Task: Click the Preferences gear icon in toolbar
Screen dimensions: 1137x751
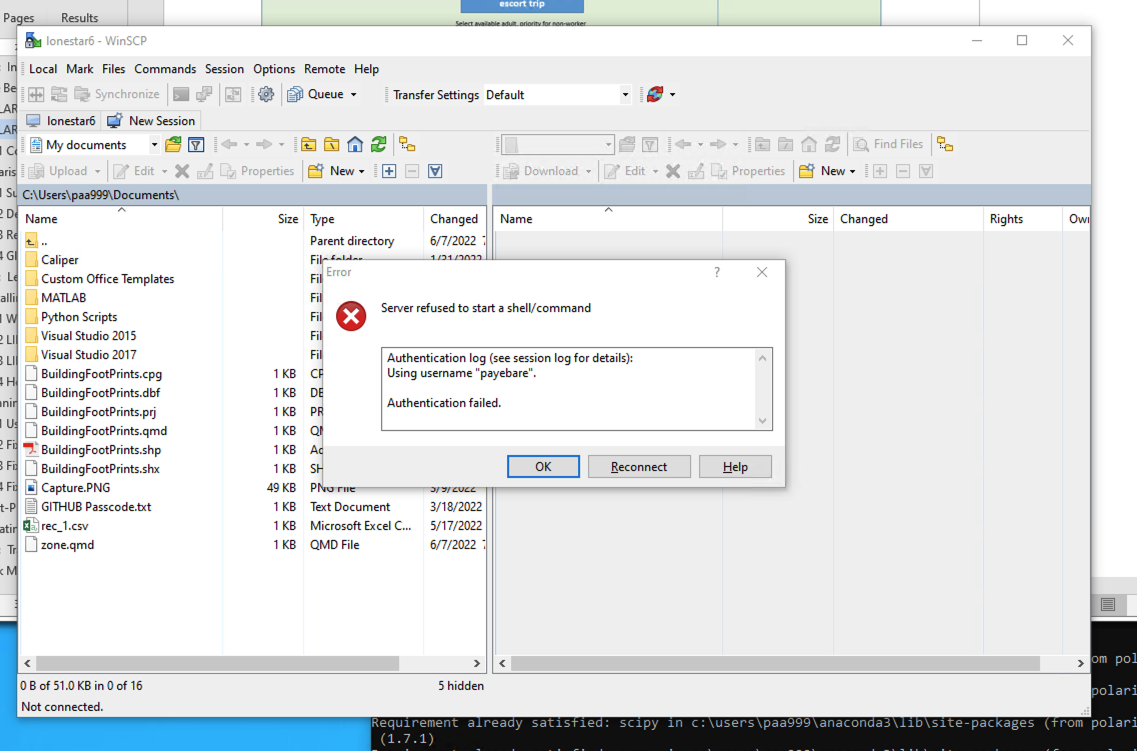Action: 266,94
